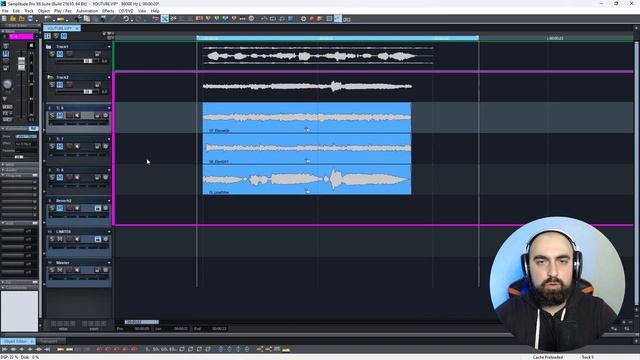Open the Effects menu
This screenshot has width=640, height=360.
(x=108, y=11)
